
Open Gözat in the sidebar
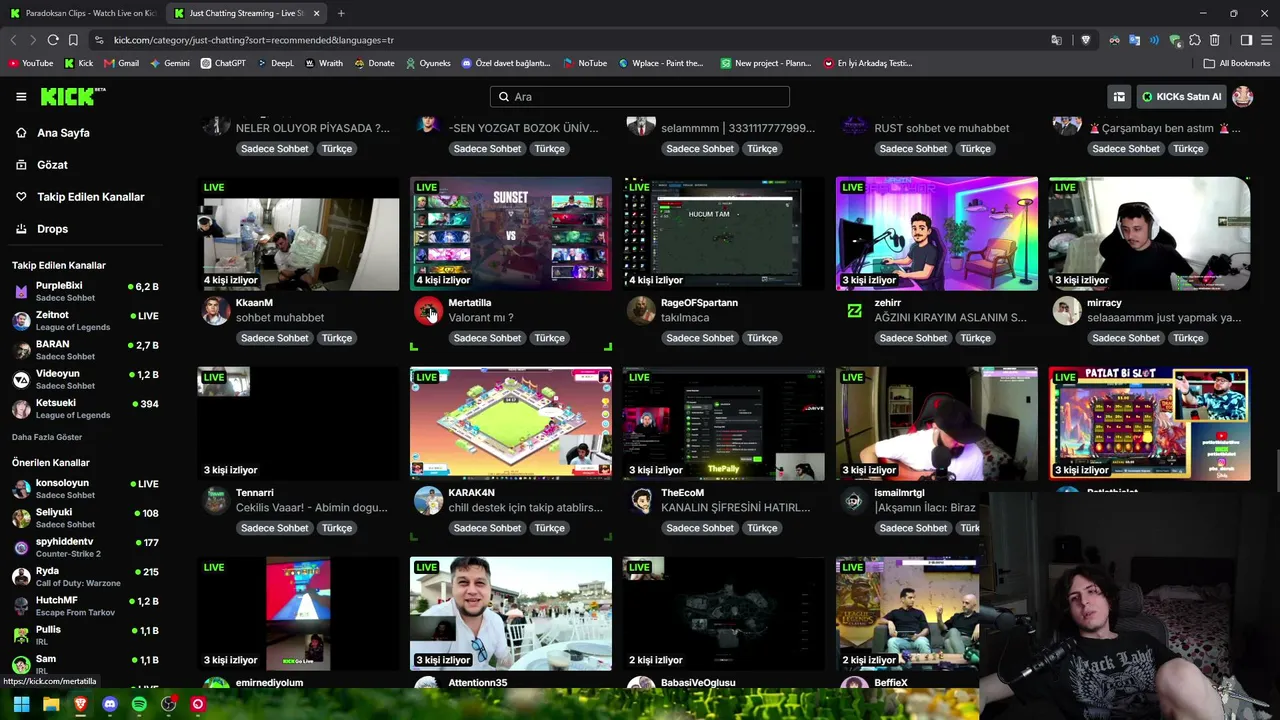[x=52, y=165]
